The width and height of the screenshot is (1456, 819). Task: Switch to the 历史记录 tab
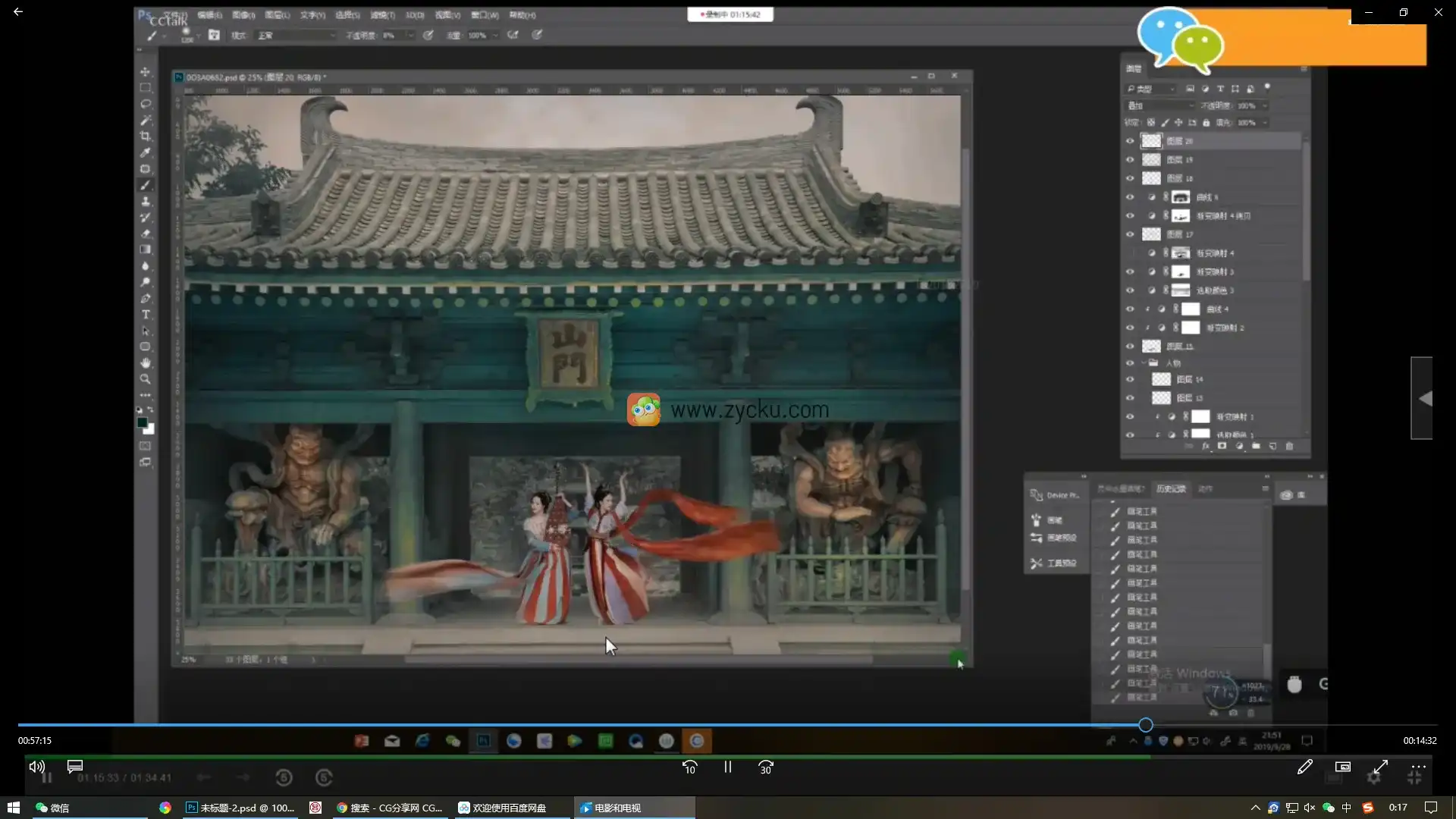pos(1170,489)
